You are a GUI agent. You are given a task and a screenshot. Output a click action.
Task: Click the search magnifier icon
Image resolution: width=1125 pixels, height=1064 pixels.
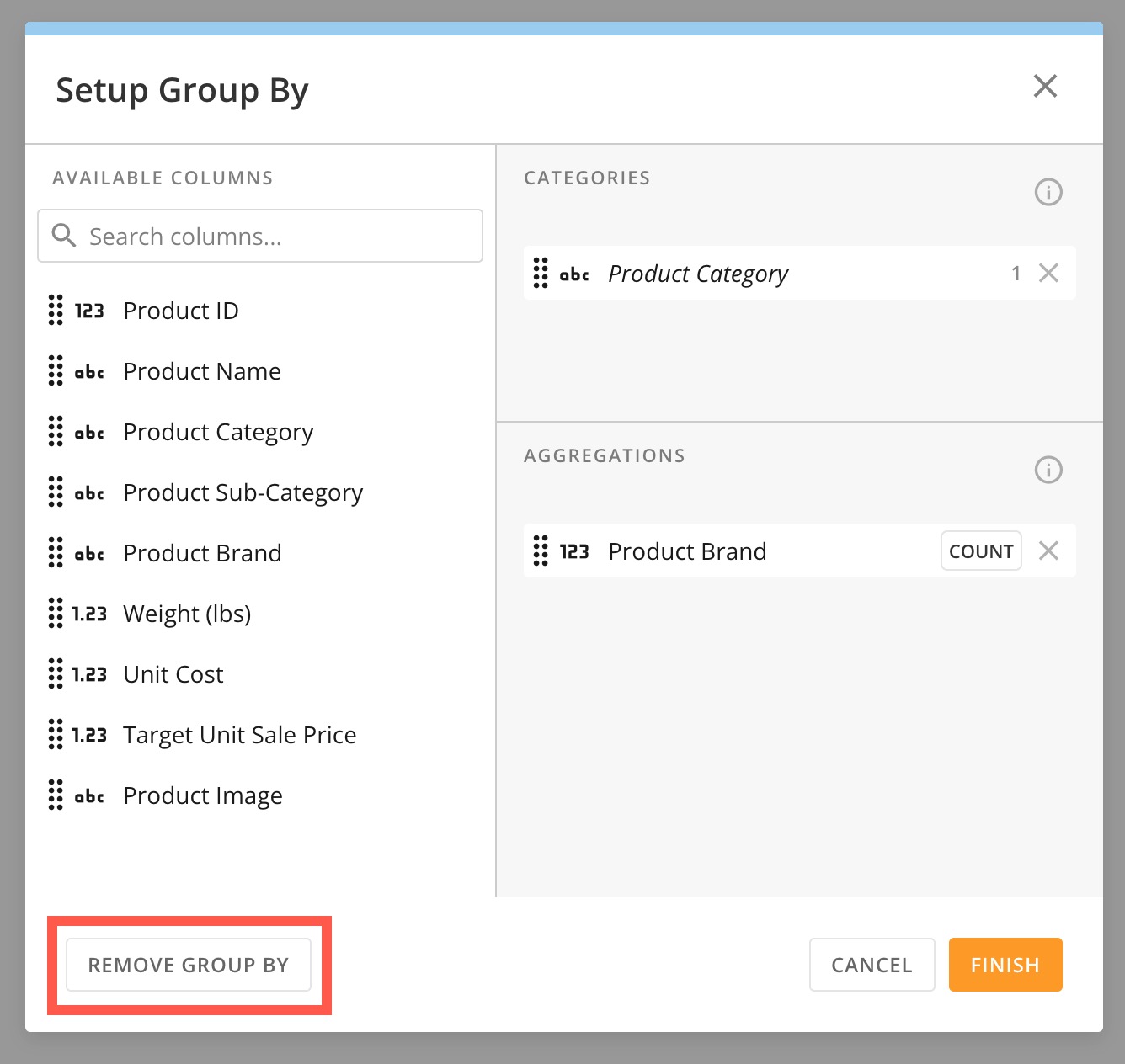tap(64, 236)
